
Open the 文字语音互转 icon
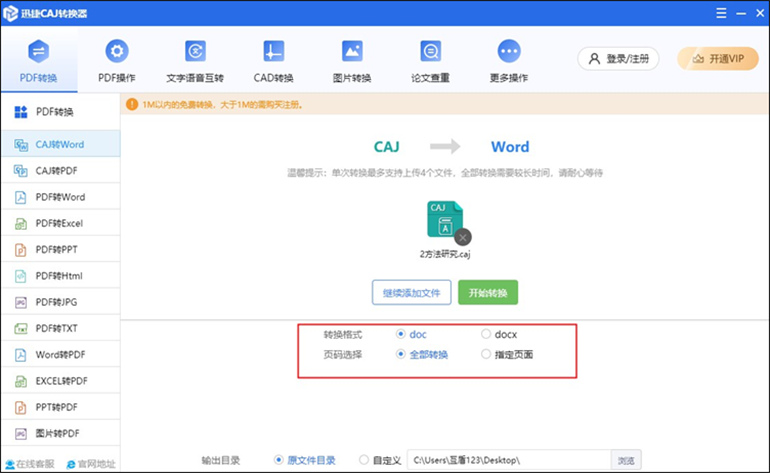point(195,51)
